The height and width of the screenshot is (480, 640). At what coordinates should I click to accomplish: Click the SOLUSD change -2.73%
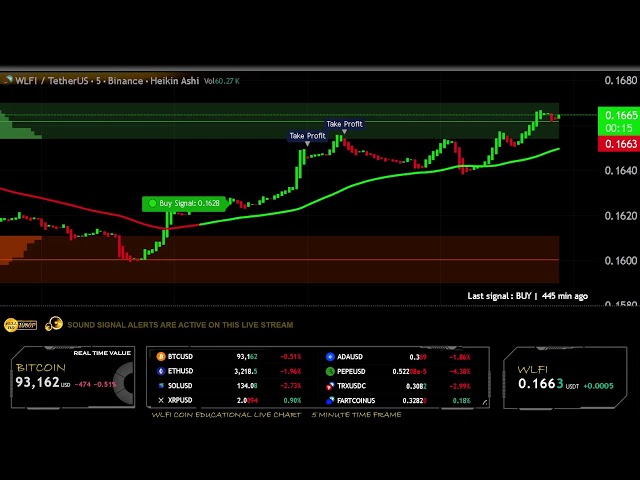(x=291, y=386)
